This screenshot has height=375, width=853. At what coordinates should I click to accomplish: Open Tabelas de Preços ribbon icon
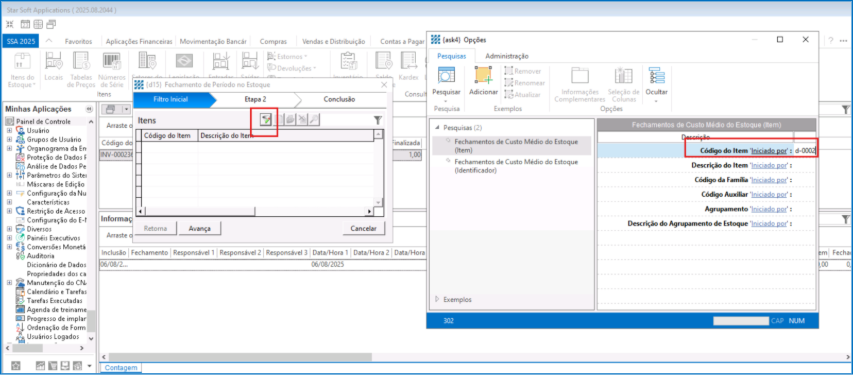(x=81, y=69)
